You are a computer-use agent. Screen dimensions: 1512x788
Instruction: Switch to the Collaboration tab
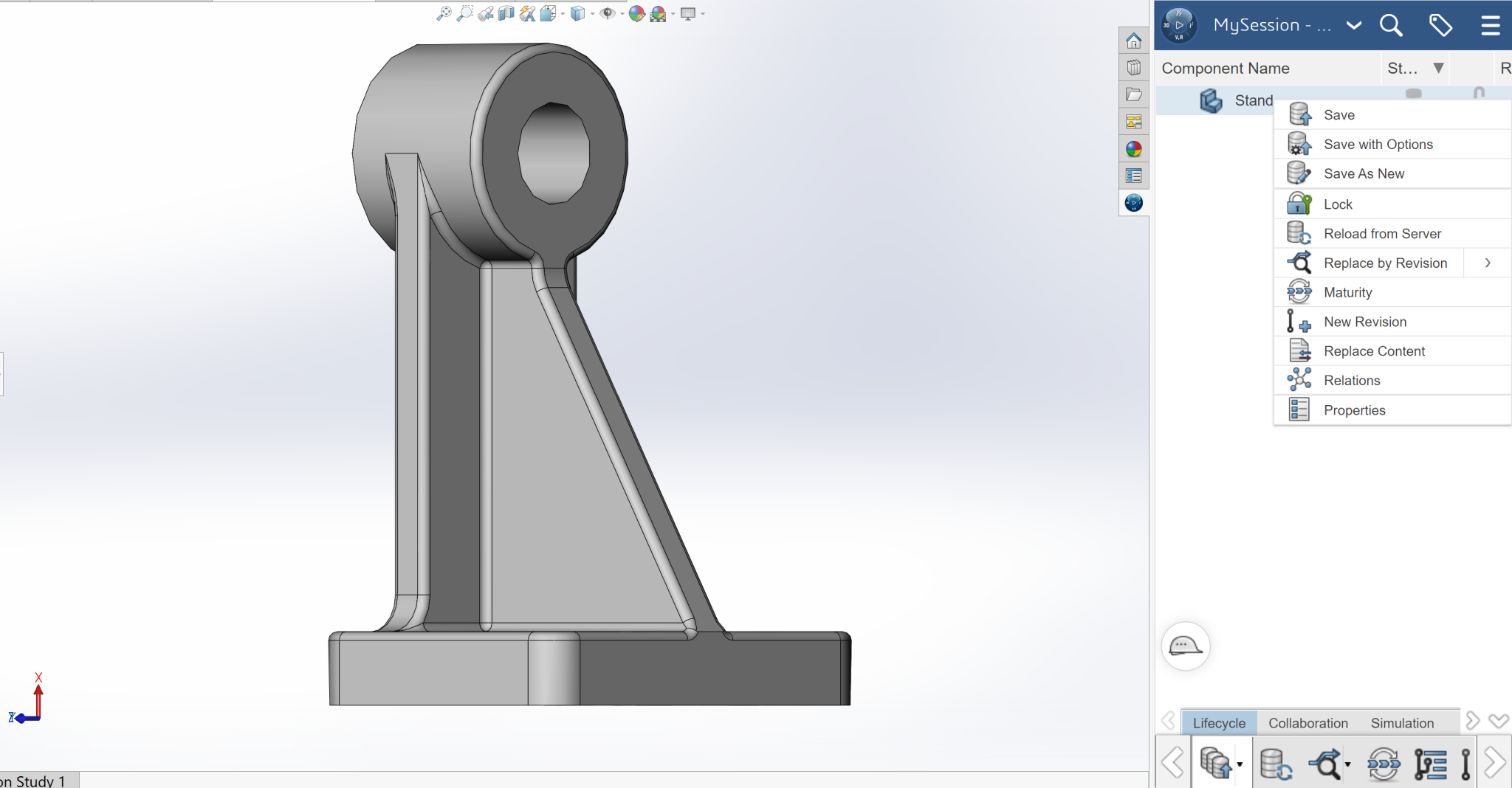[x=1308, y=723]
